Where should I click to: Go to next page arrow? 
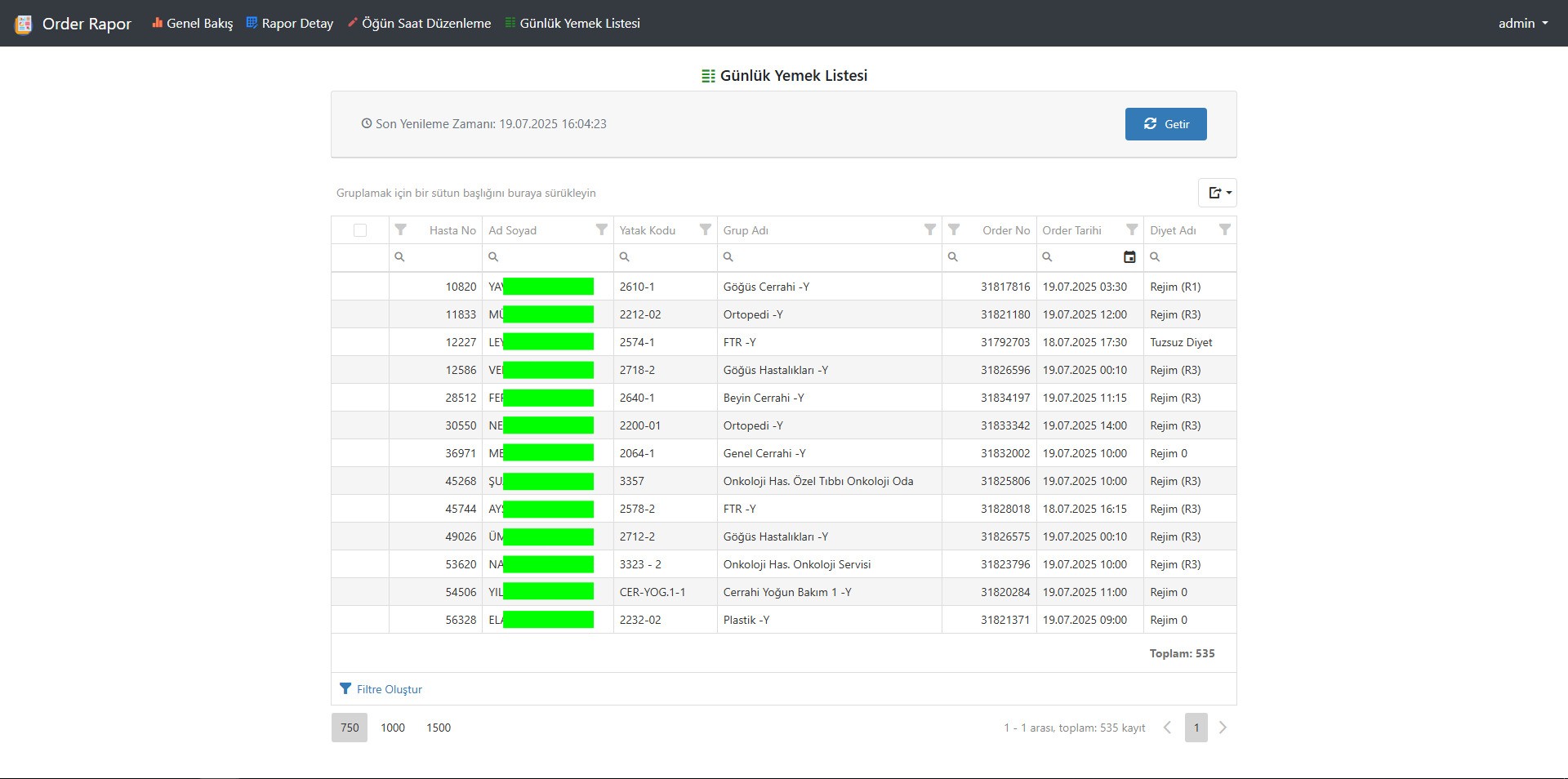tap(1223, 728)
